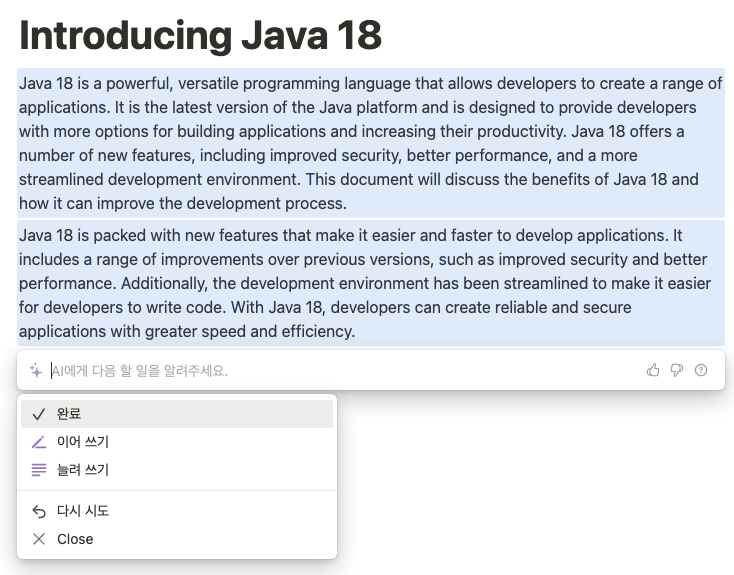Click the X icon beside Close
The width and height of the screenshot is (734, 575).
39,539
